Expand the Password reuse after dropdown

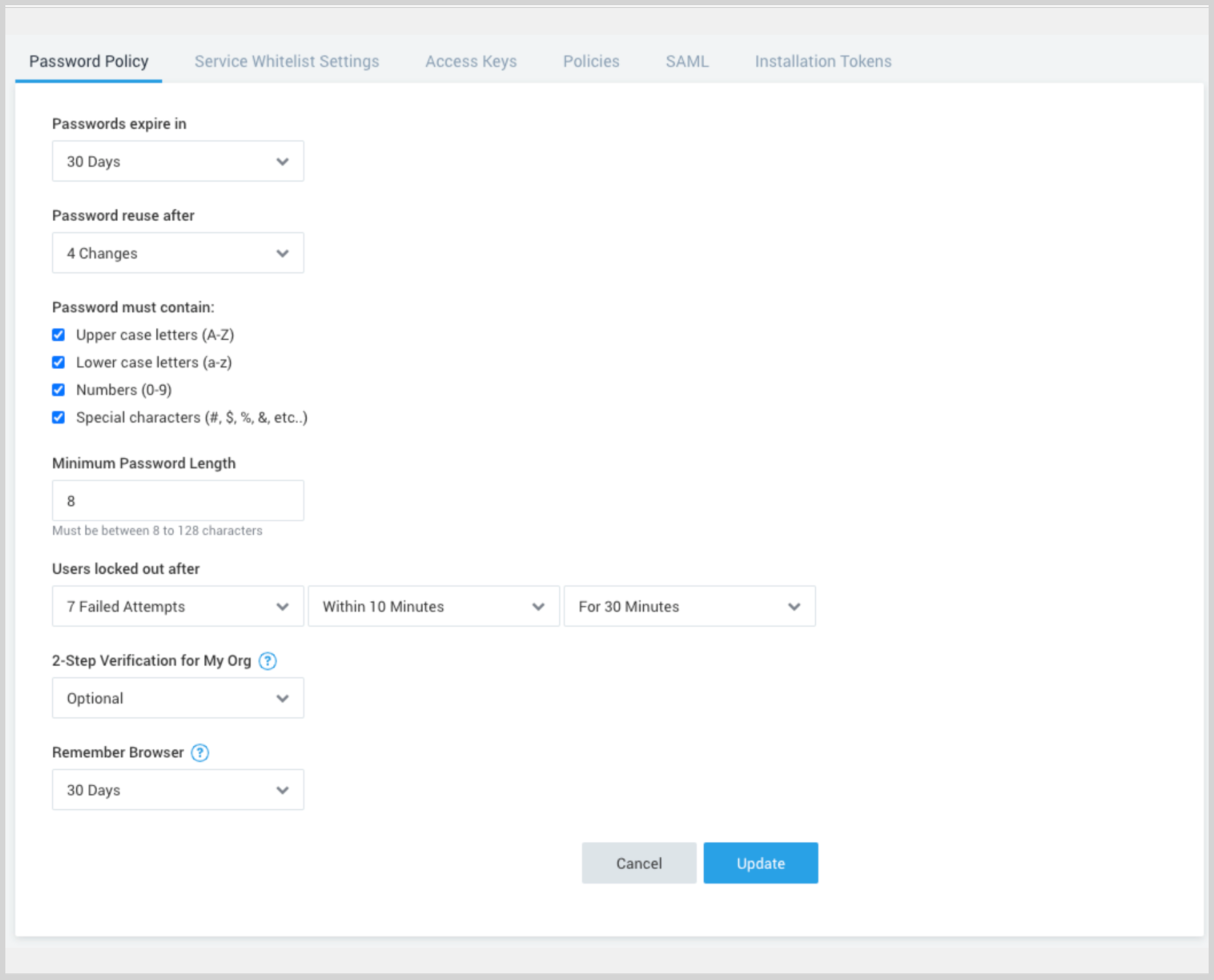178,253
